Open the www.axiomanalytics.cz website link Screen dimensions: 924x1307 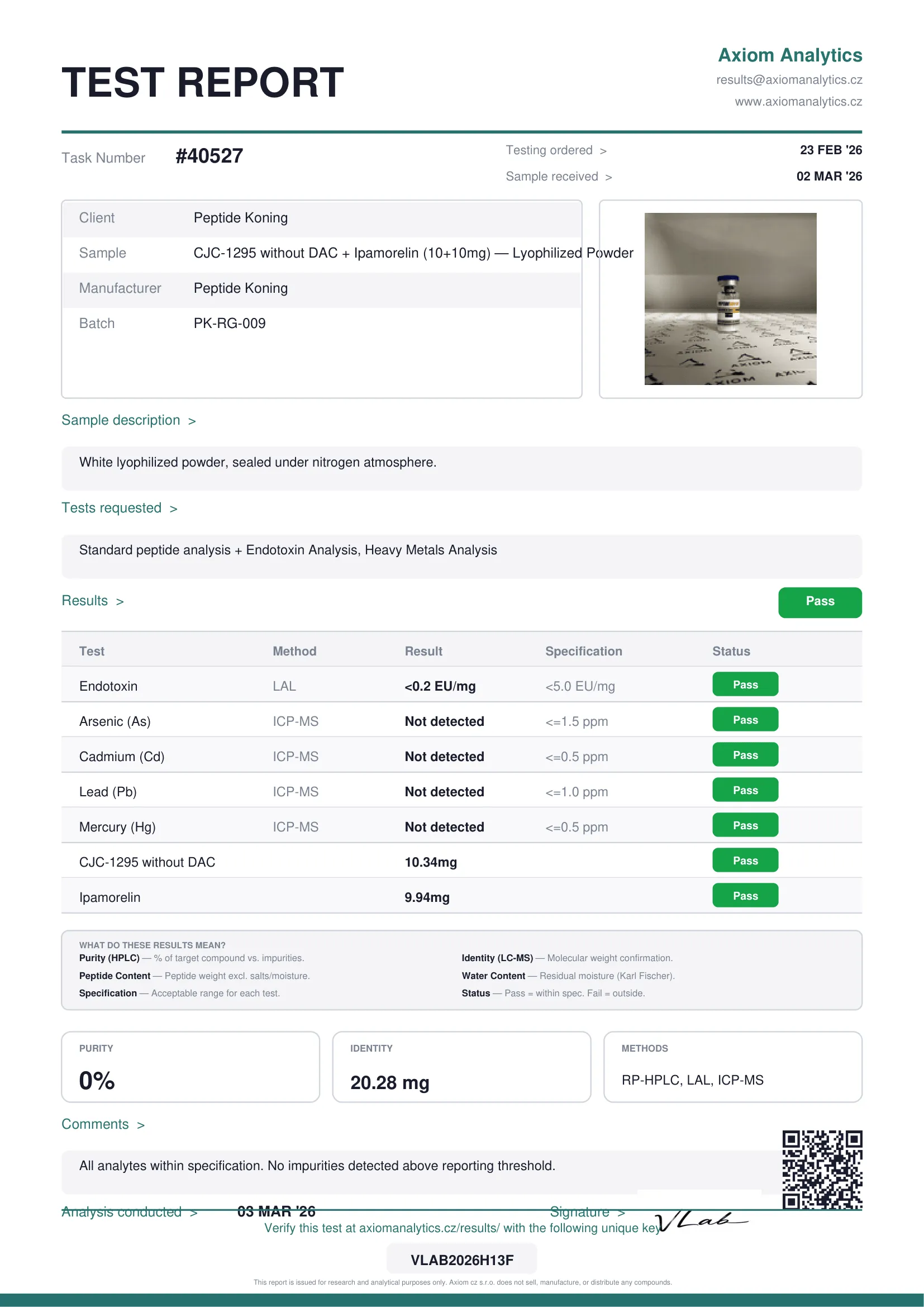coord(798,101)
